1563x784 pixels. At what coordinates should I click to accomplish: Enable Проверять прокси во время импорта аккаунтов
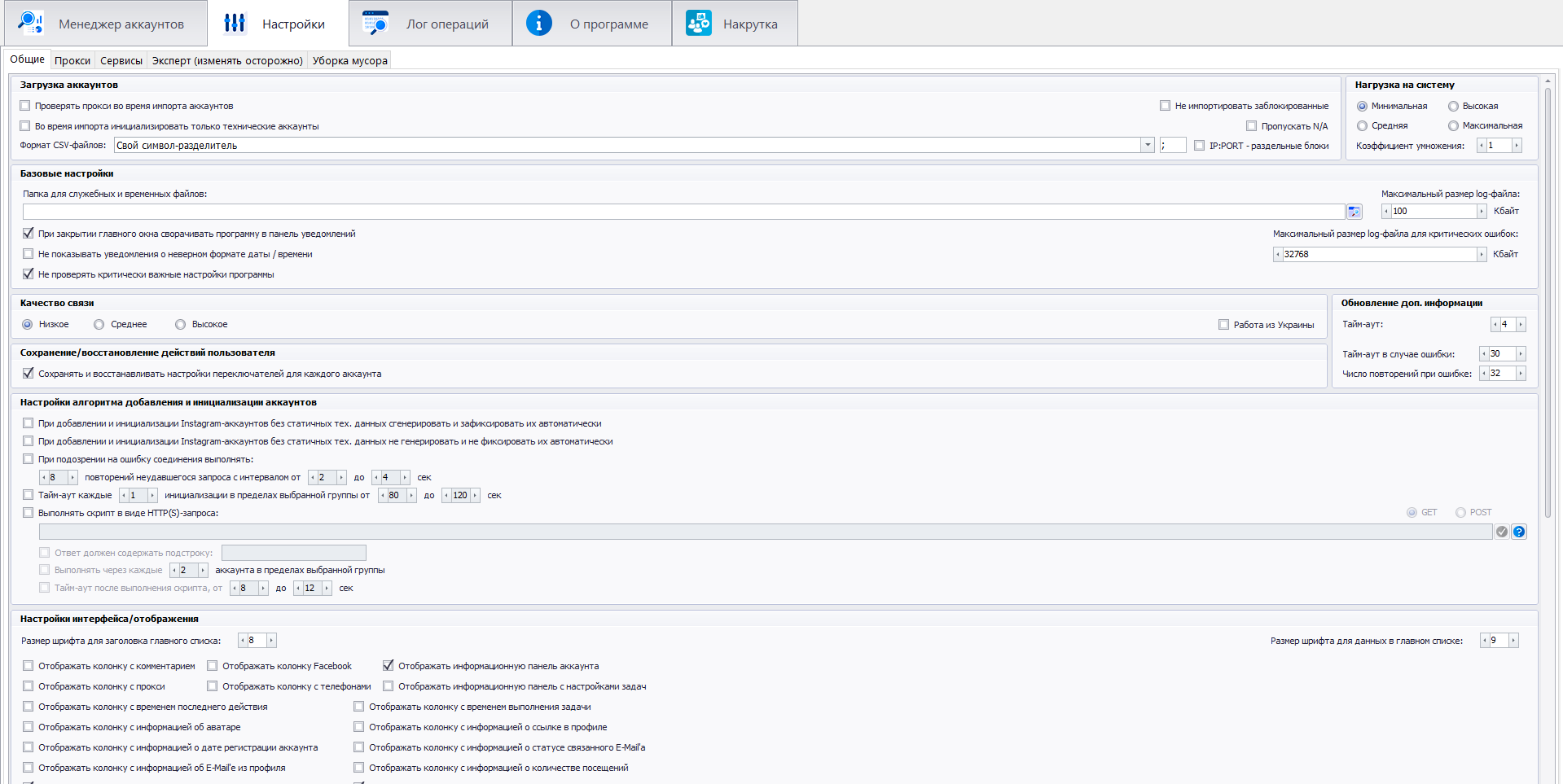(x=25, y=106)
